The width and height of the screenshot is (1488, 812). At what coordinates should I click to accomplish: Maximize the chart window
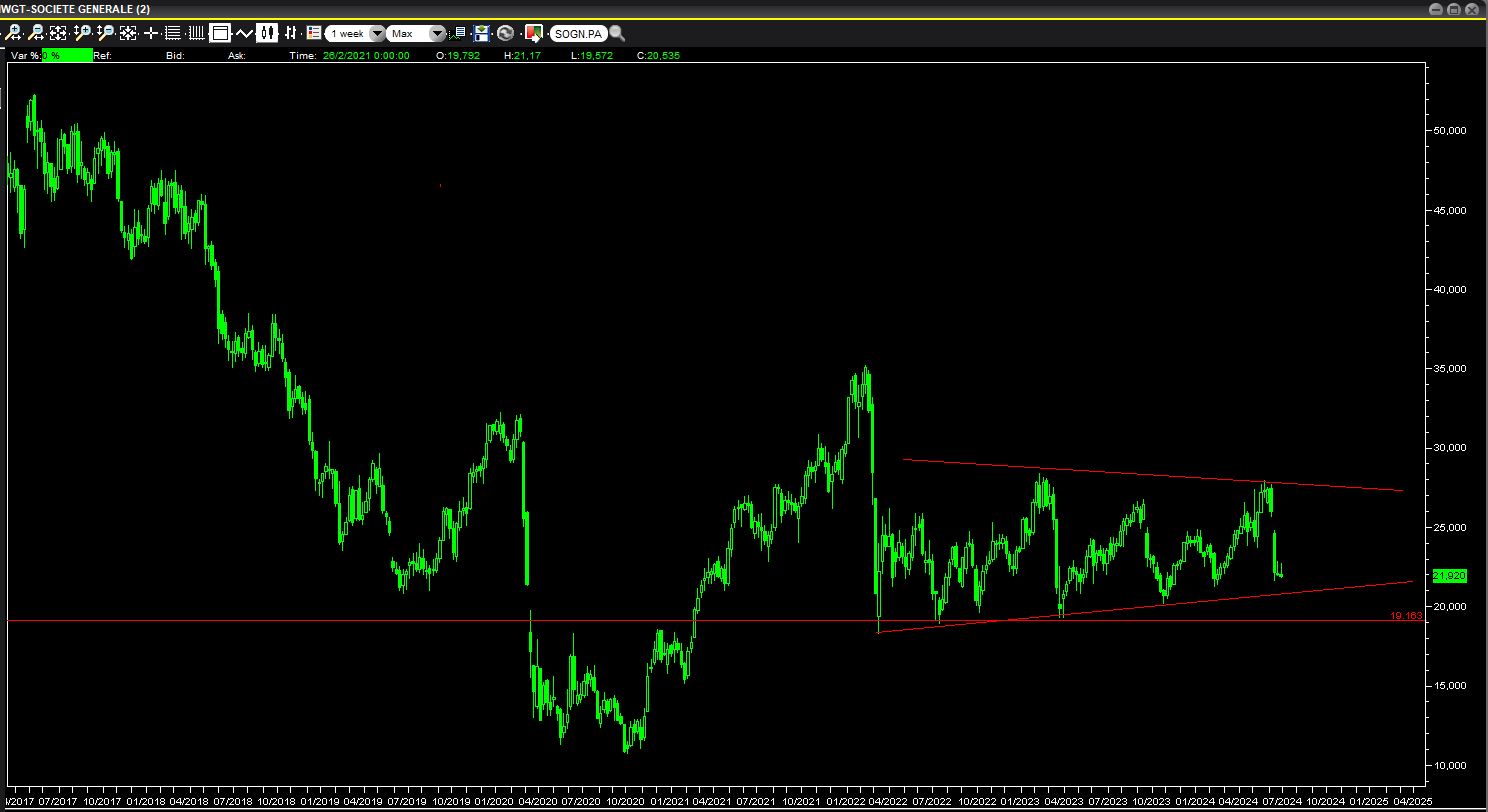point(1455,9)
